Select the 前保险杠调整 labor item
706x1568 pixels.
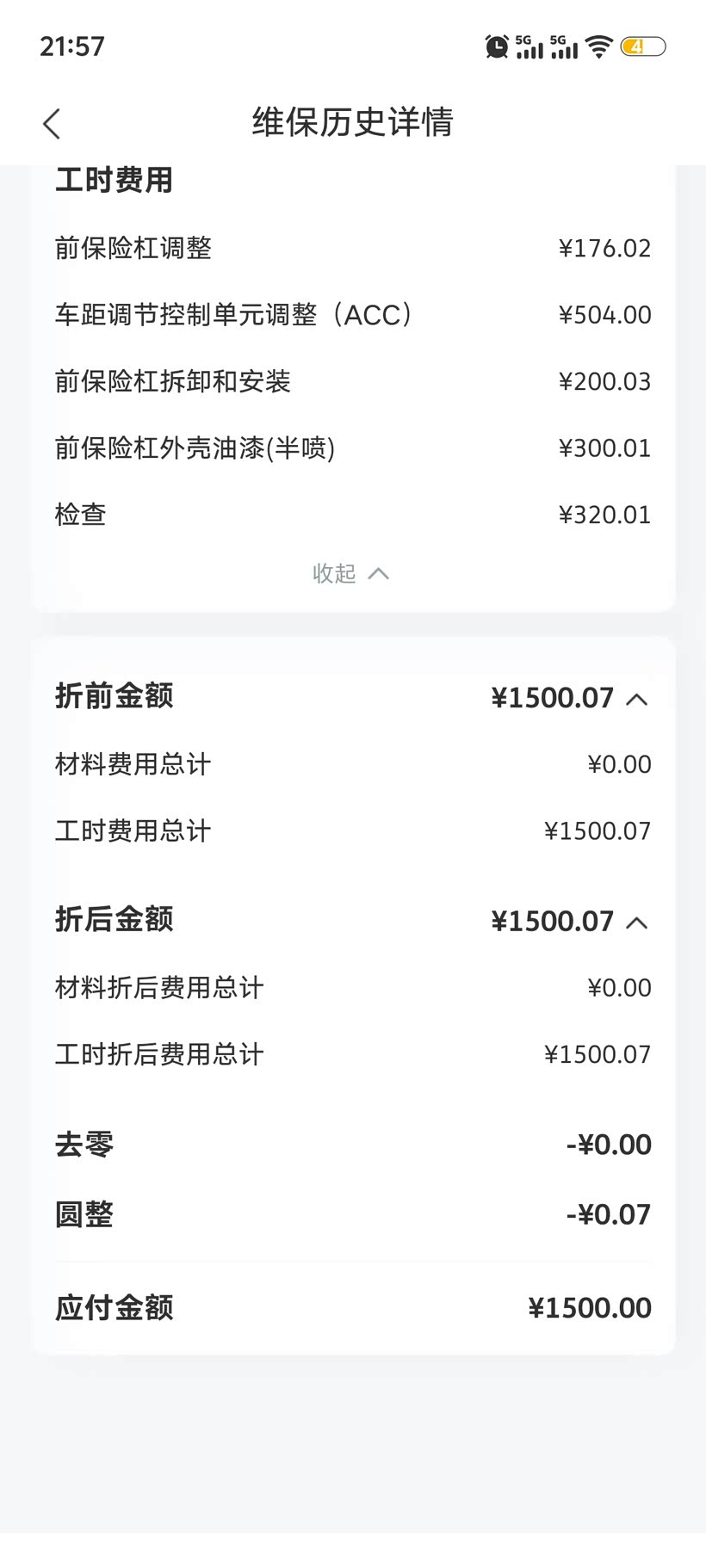click(x=133, y=249)
